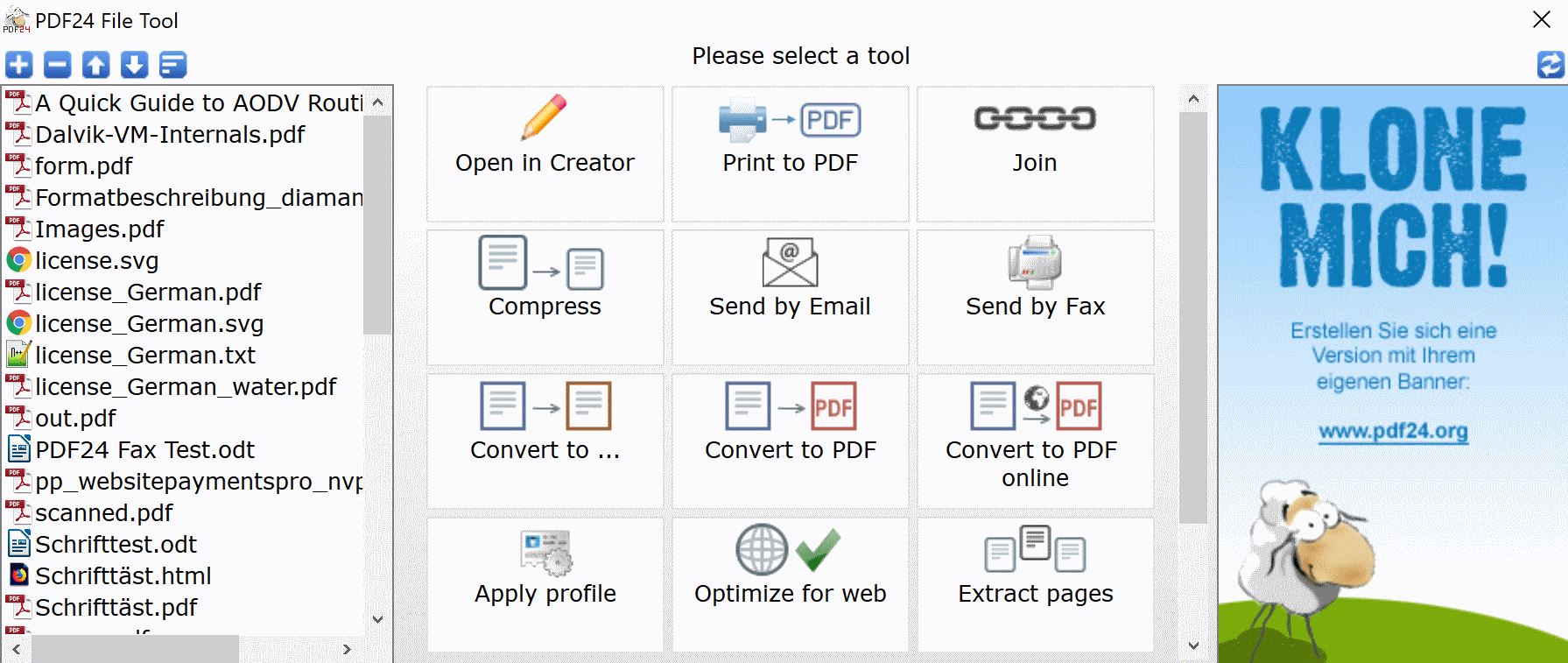The height and width of the screenshot is (663, 1568).
Task: Move selected file down with arrow icon
Action: [x=134, y=64]
